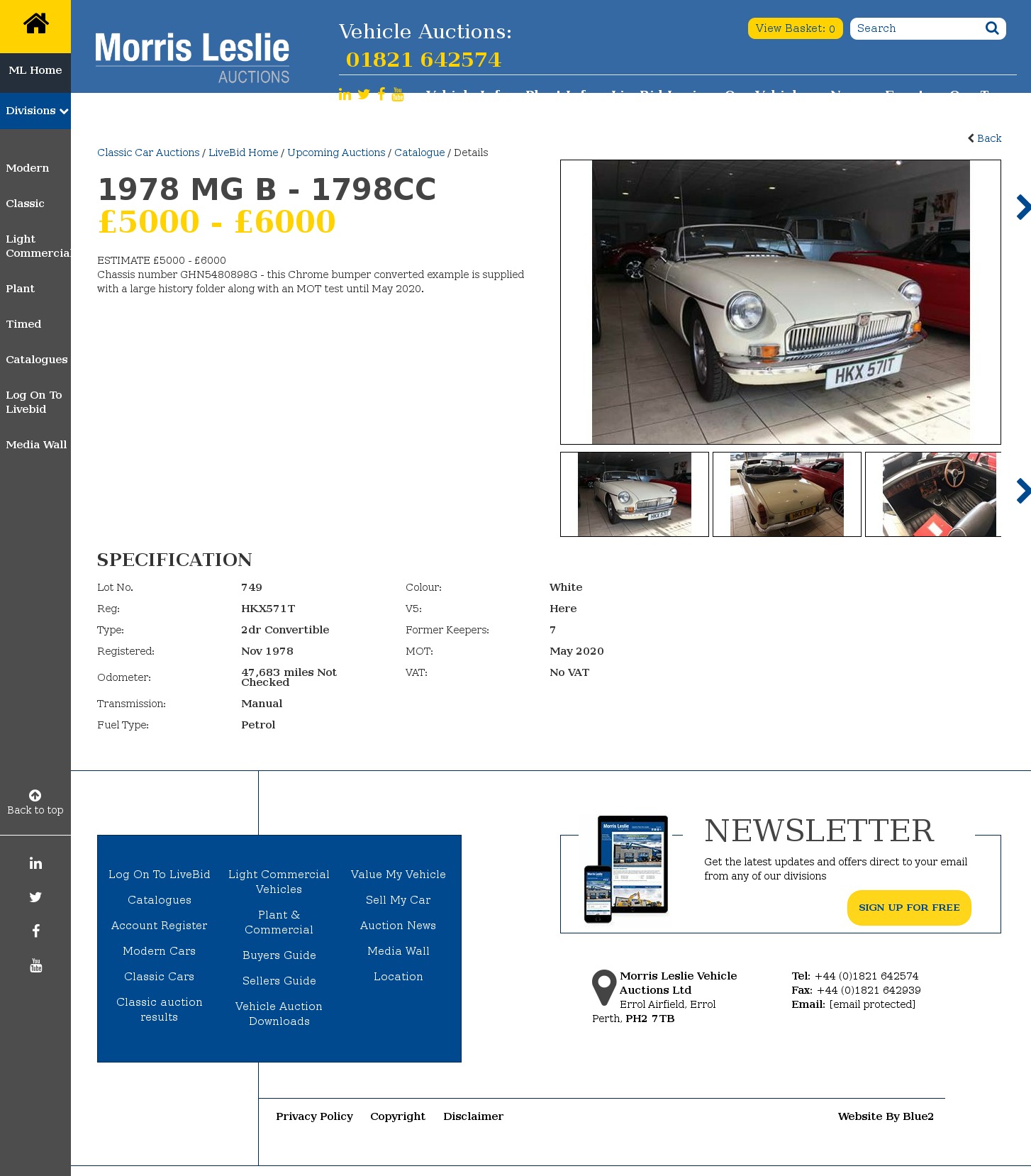Viewport: 1031px width, 1176px height.
Task: Select Modern in the sidebar
Action: [28, 168]
